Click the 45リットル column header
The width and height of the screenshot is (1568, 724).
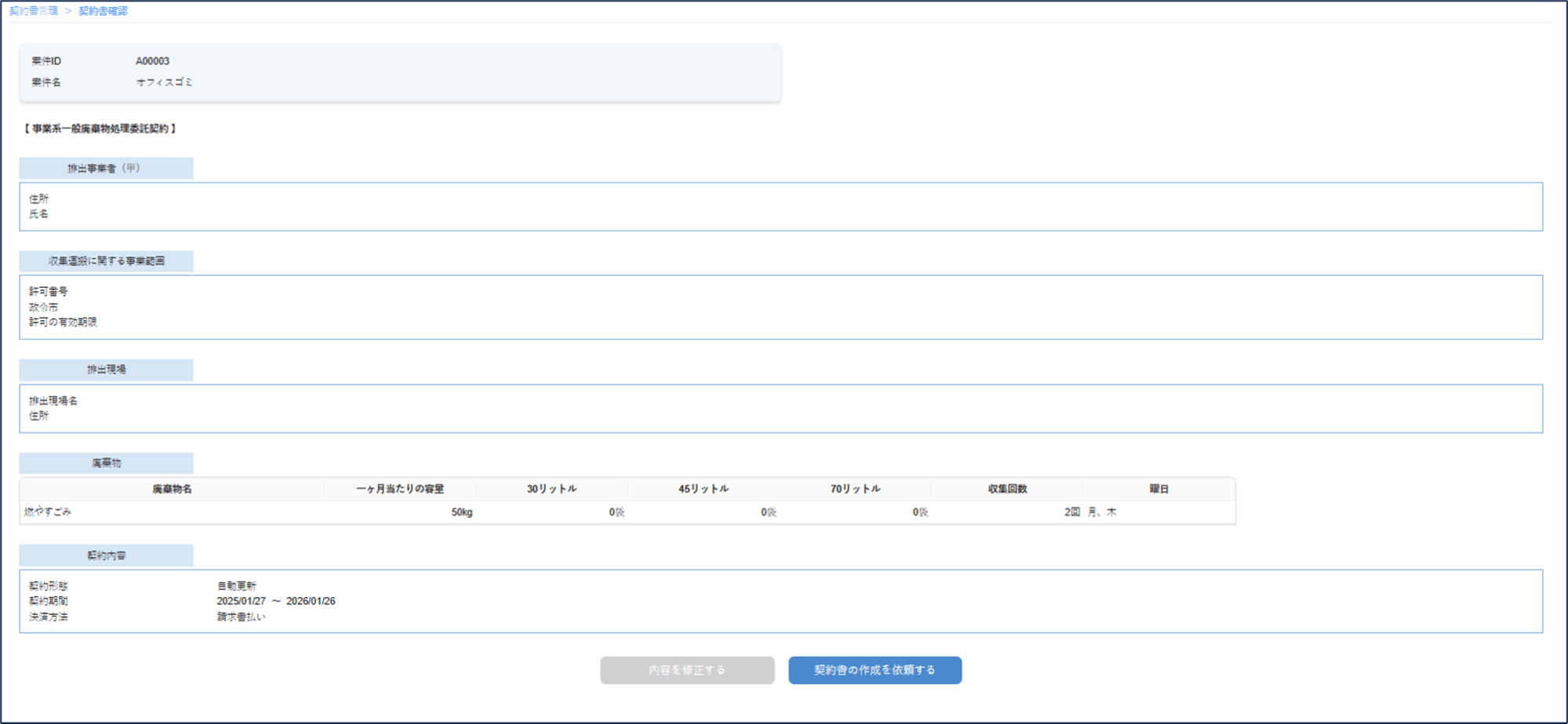(703, 489)
